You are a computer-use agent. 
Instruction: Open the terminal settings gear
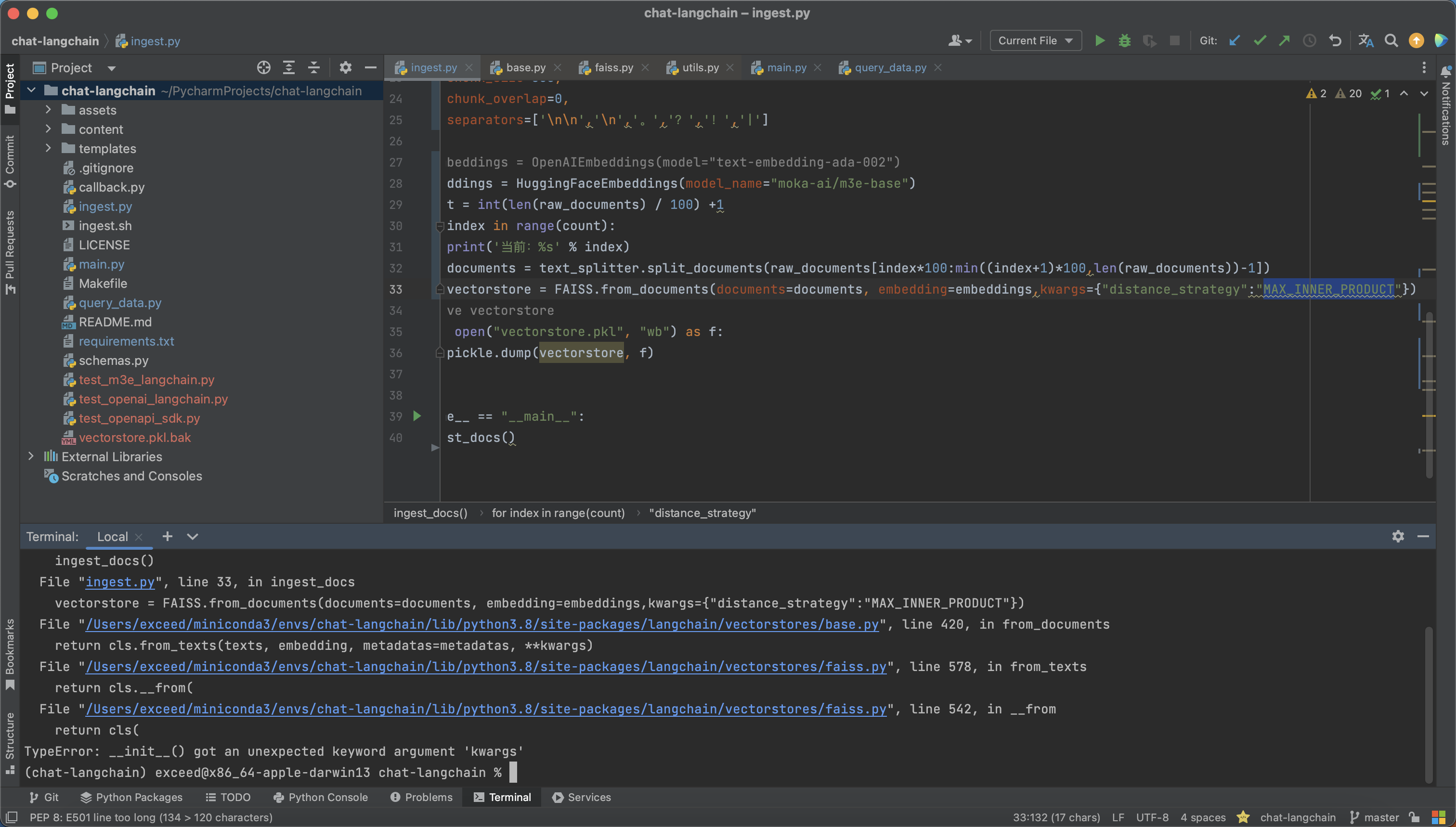coord(1397,536)
